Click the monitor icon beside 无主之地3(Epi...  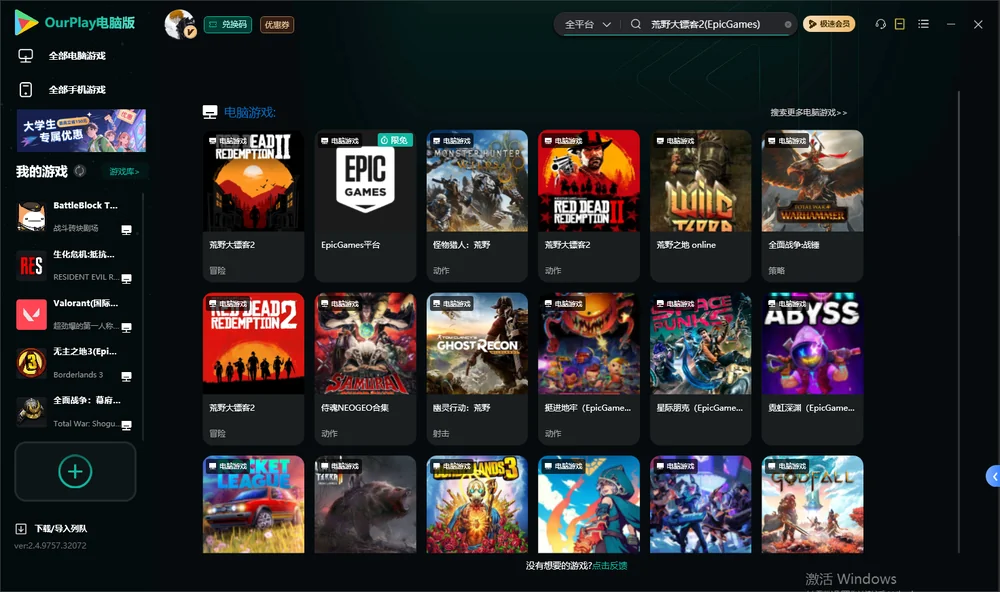(126, 376)
